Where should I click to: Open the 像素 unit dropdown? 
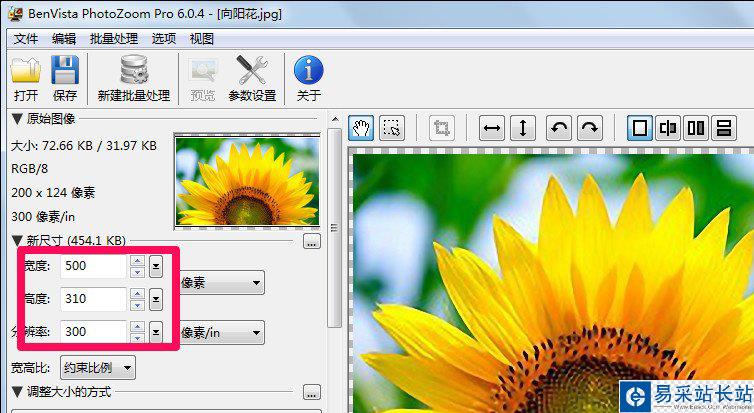[222, 283]
